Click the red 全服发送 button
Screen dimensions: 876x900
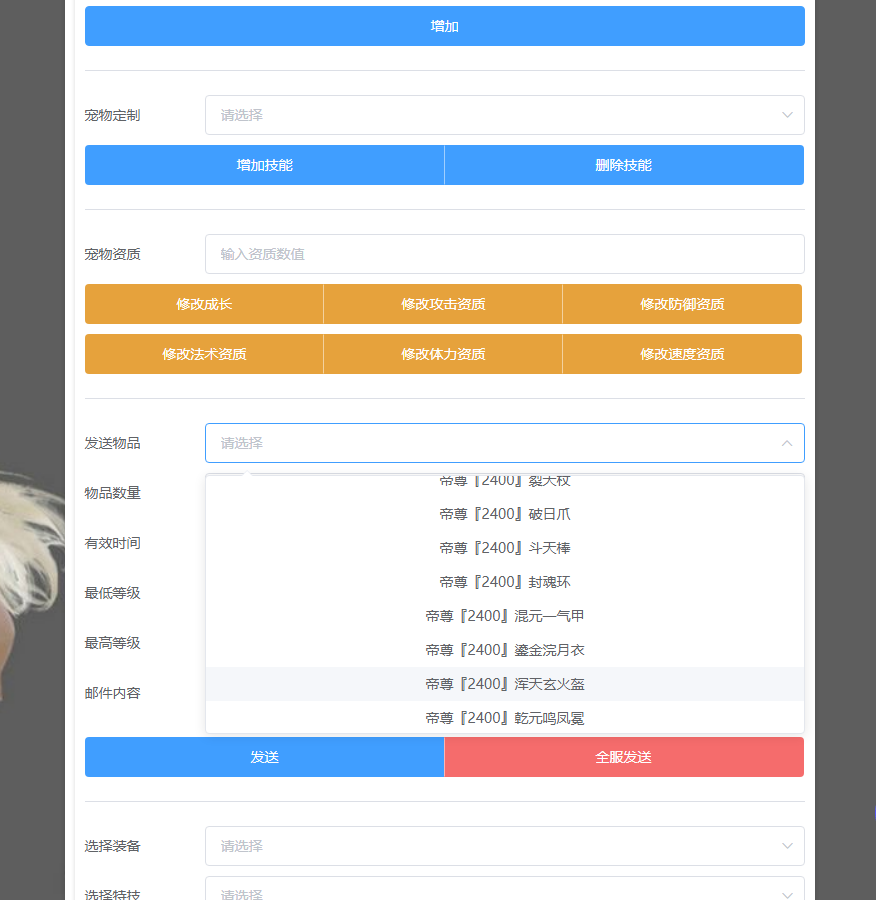pos(623,757)
